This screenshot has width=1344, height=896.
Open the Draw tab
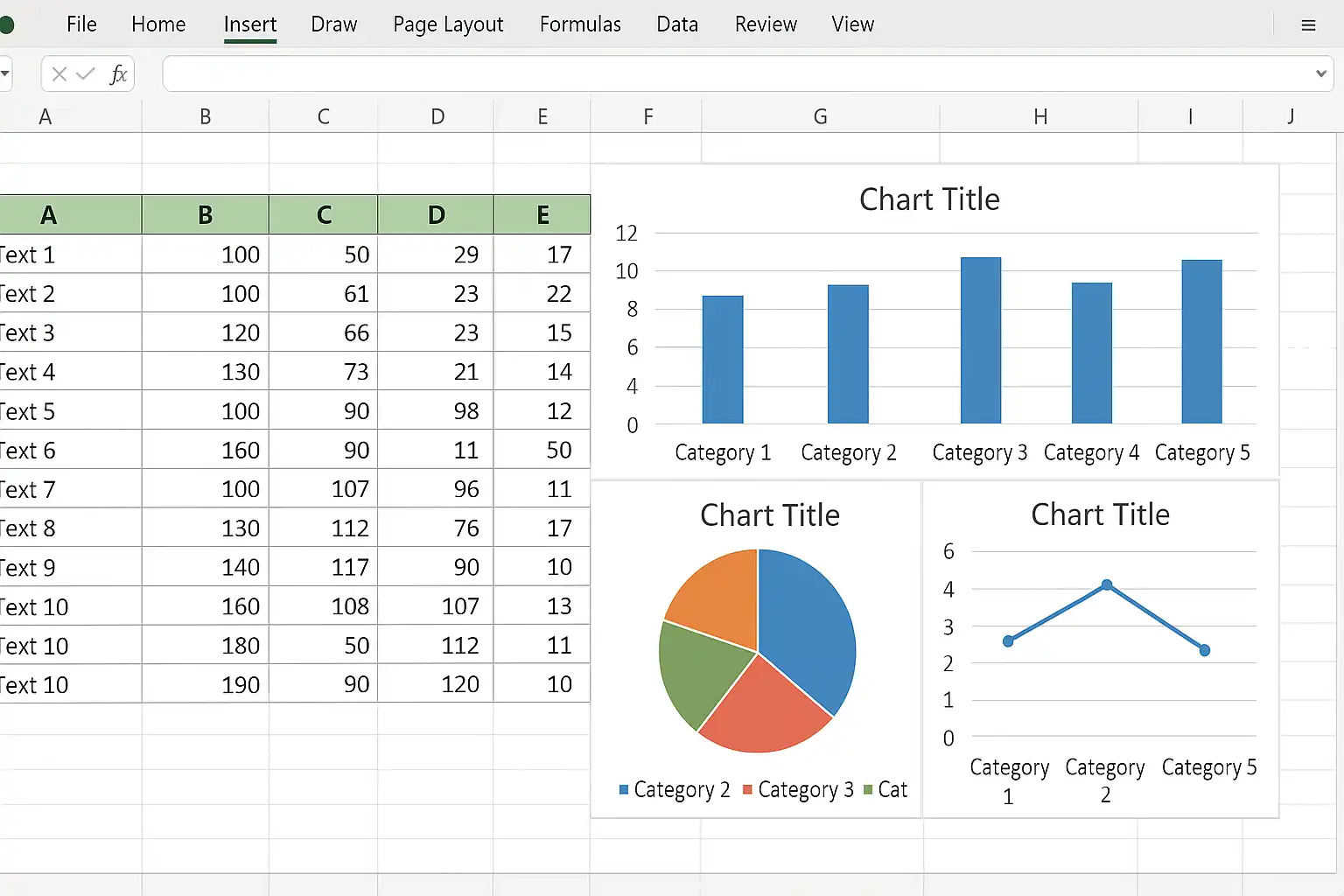pos(333,24)
